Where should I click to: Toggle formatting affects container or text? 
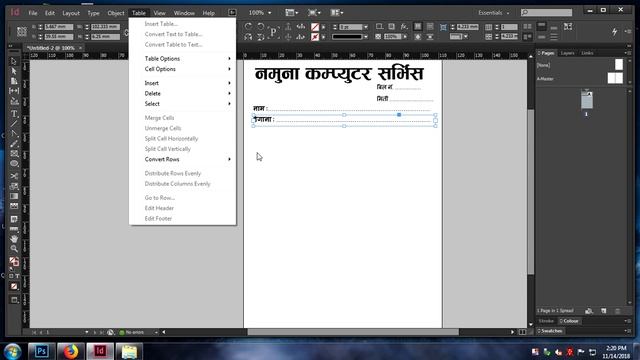pos(14,276)
